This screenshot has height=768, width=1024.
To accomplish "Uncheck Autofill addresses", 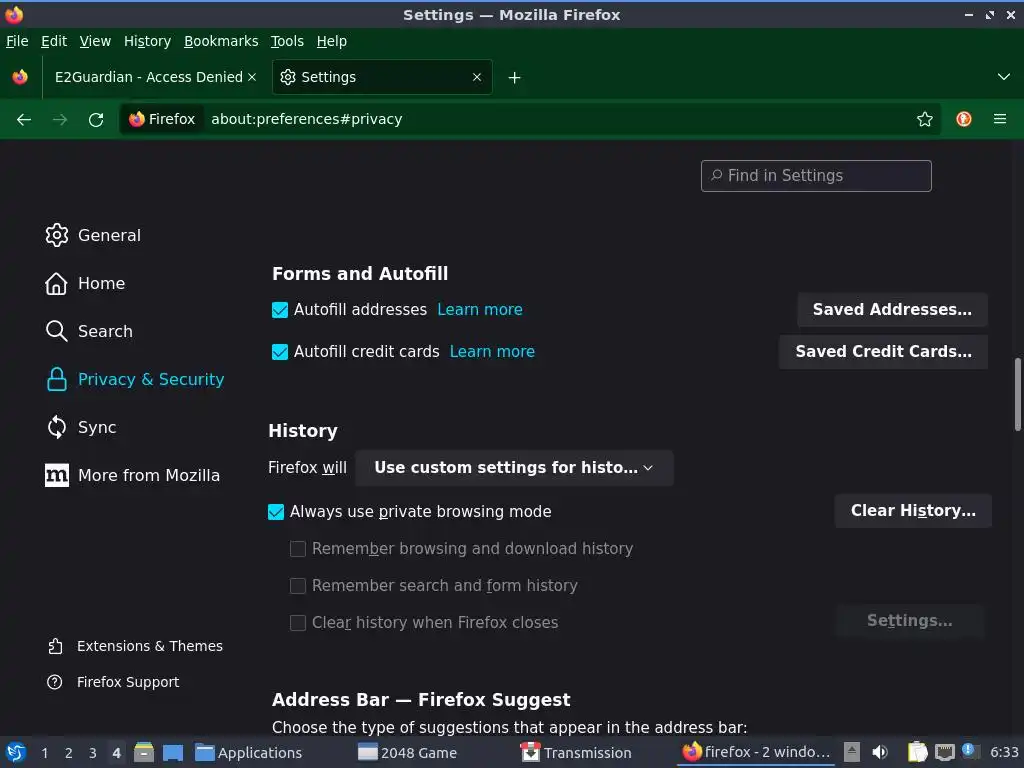I will 280,310.
